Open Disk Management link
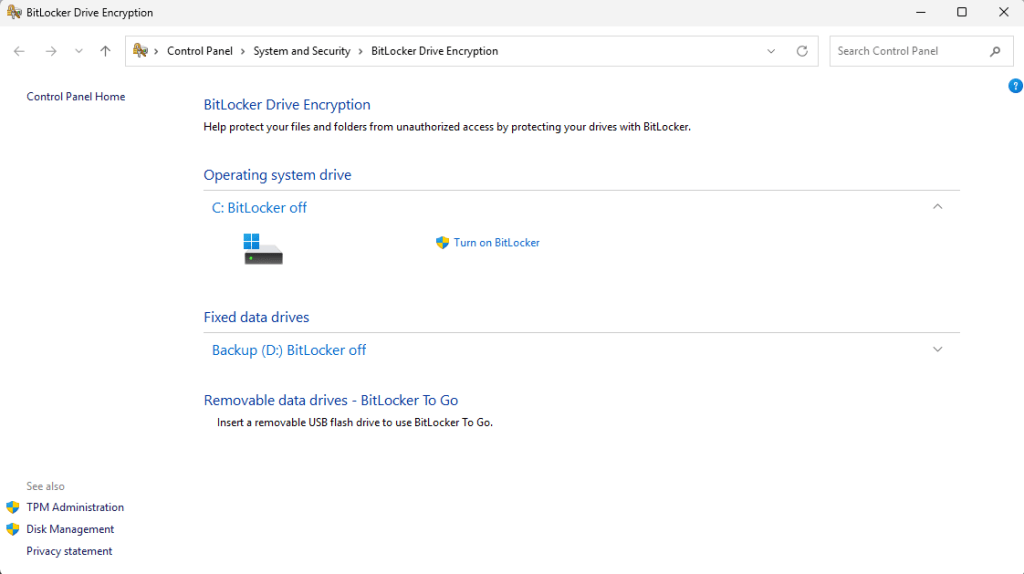The height and width of the screenshot is (574, 1024). point(70,529)
